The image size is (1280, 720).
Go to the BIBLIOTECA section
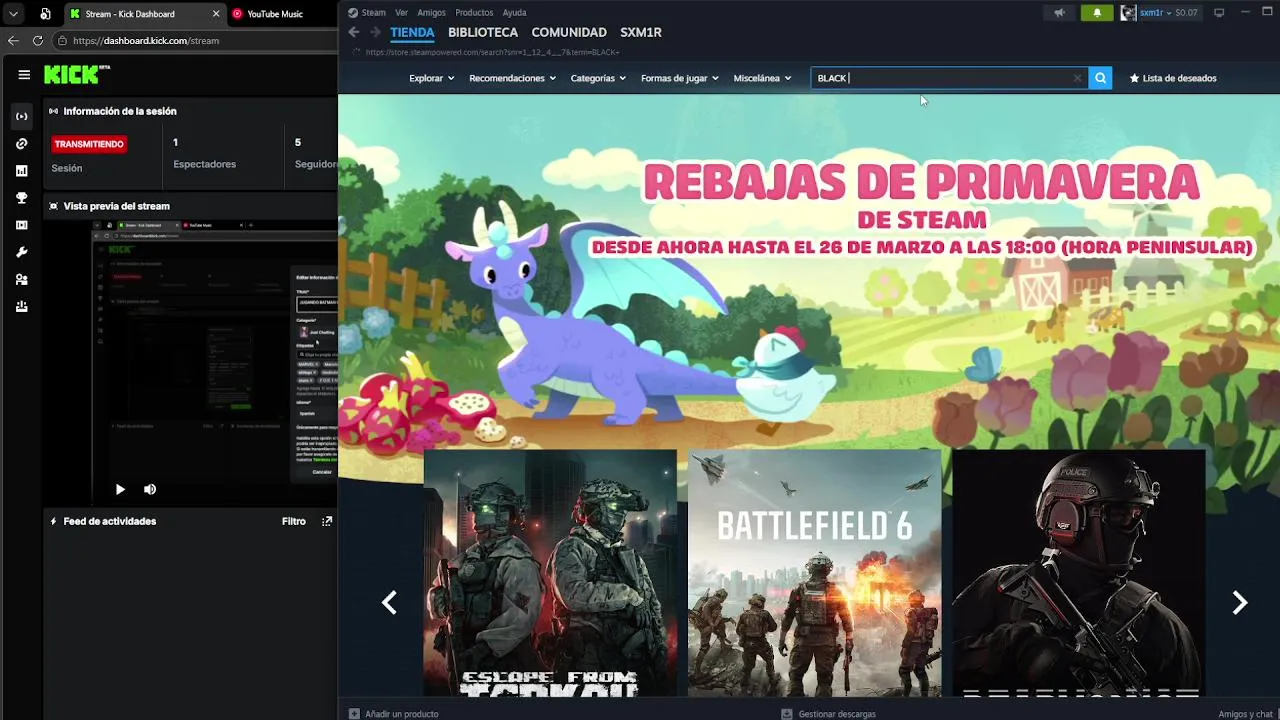(x=483, y=32)
